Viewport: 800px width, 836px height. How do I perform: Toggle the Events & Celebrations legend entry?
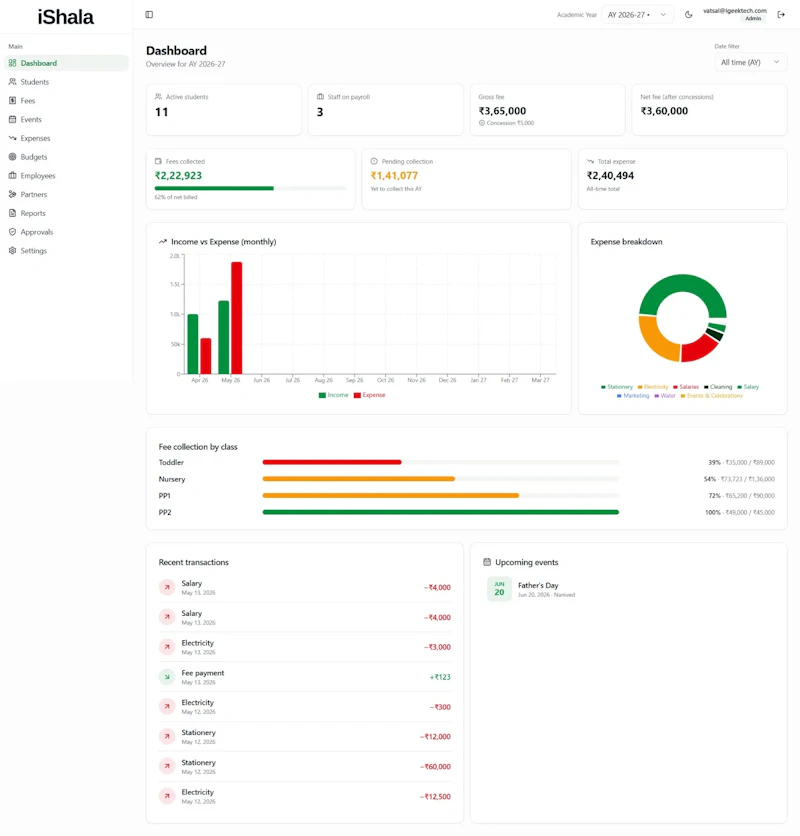711,396
